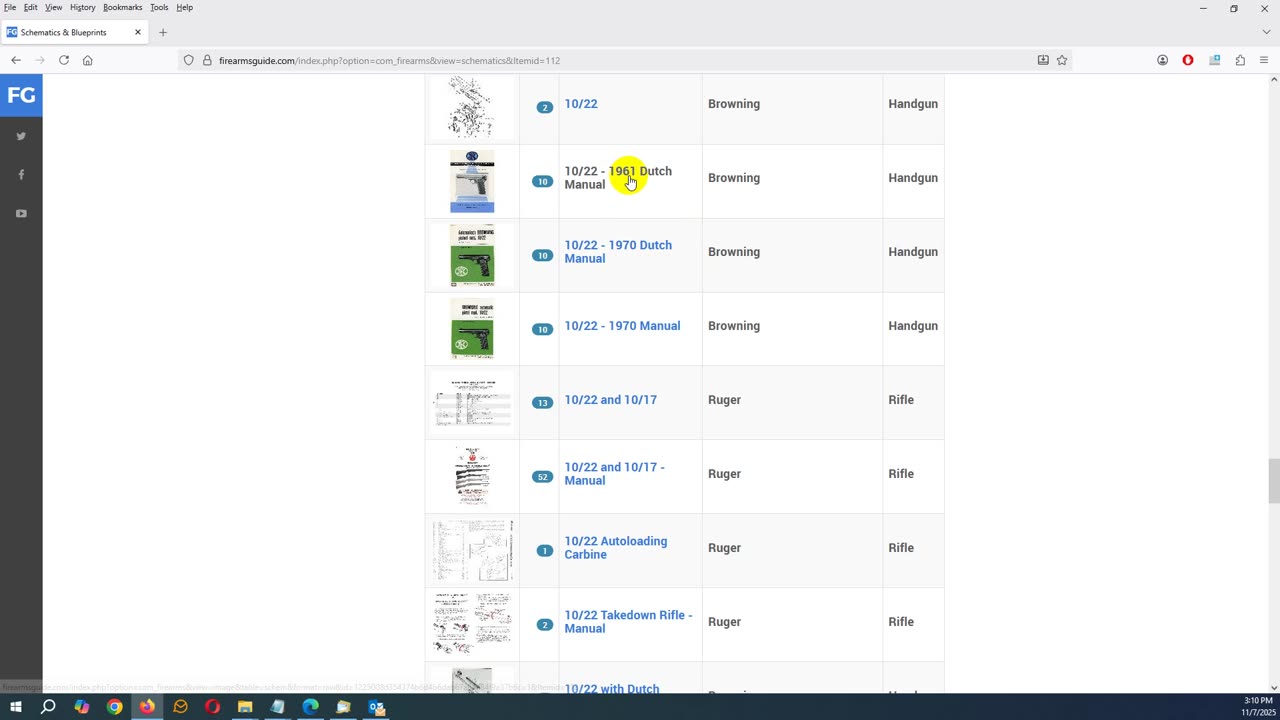Viewport: 1280px width, 720px height.
Task: Reload the page with the refresh icon
Action: [64, 60]
